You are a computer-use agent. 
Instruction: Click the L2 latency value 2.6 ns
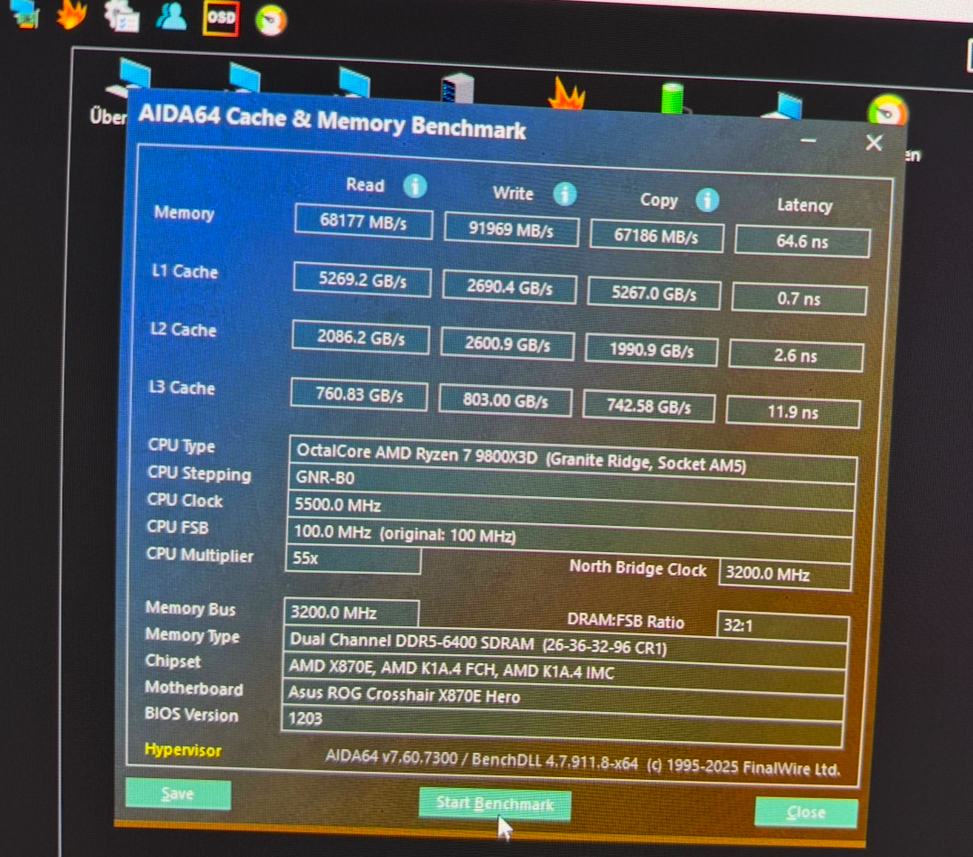click(796, 356)
